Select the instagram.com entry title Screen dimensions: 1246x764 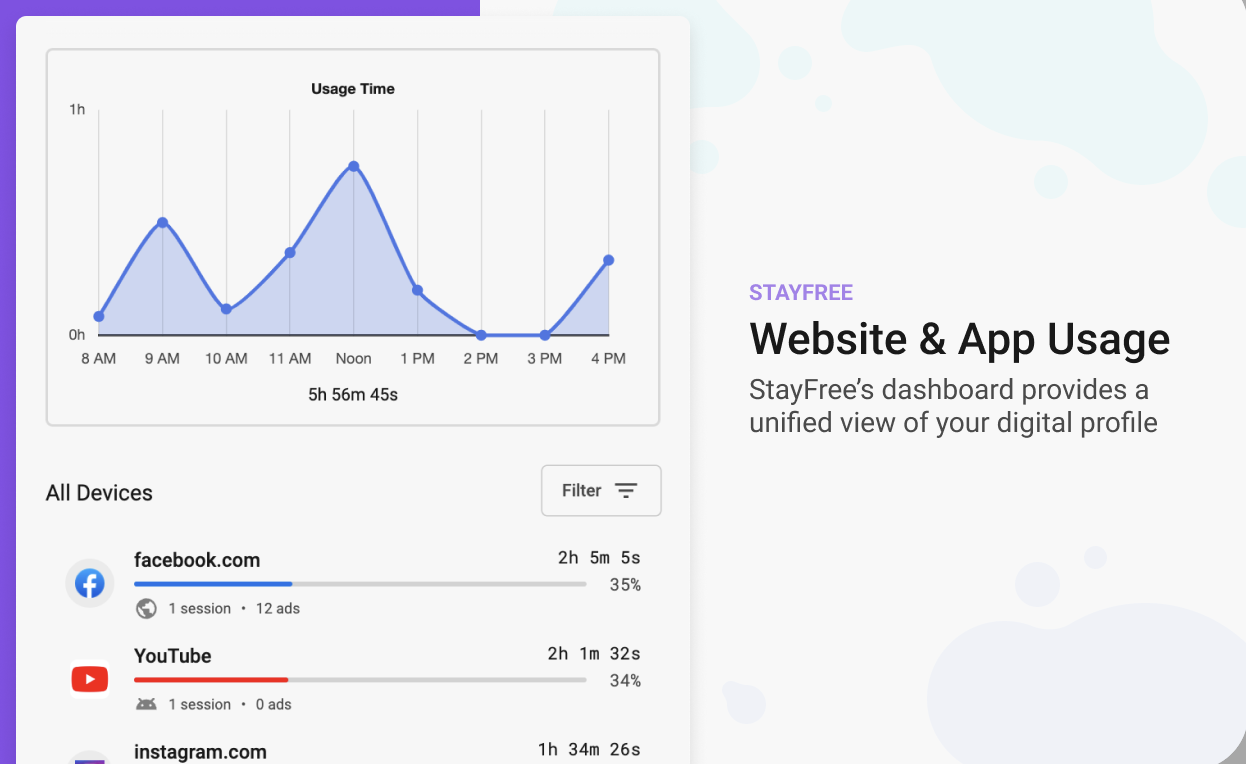pos(200,752)
